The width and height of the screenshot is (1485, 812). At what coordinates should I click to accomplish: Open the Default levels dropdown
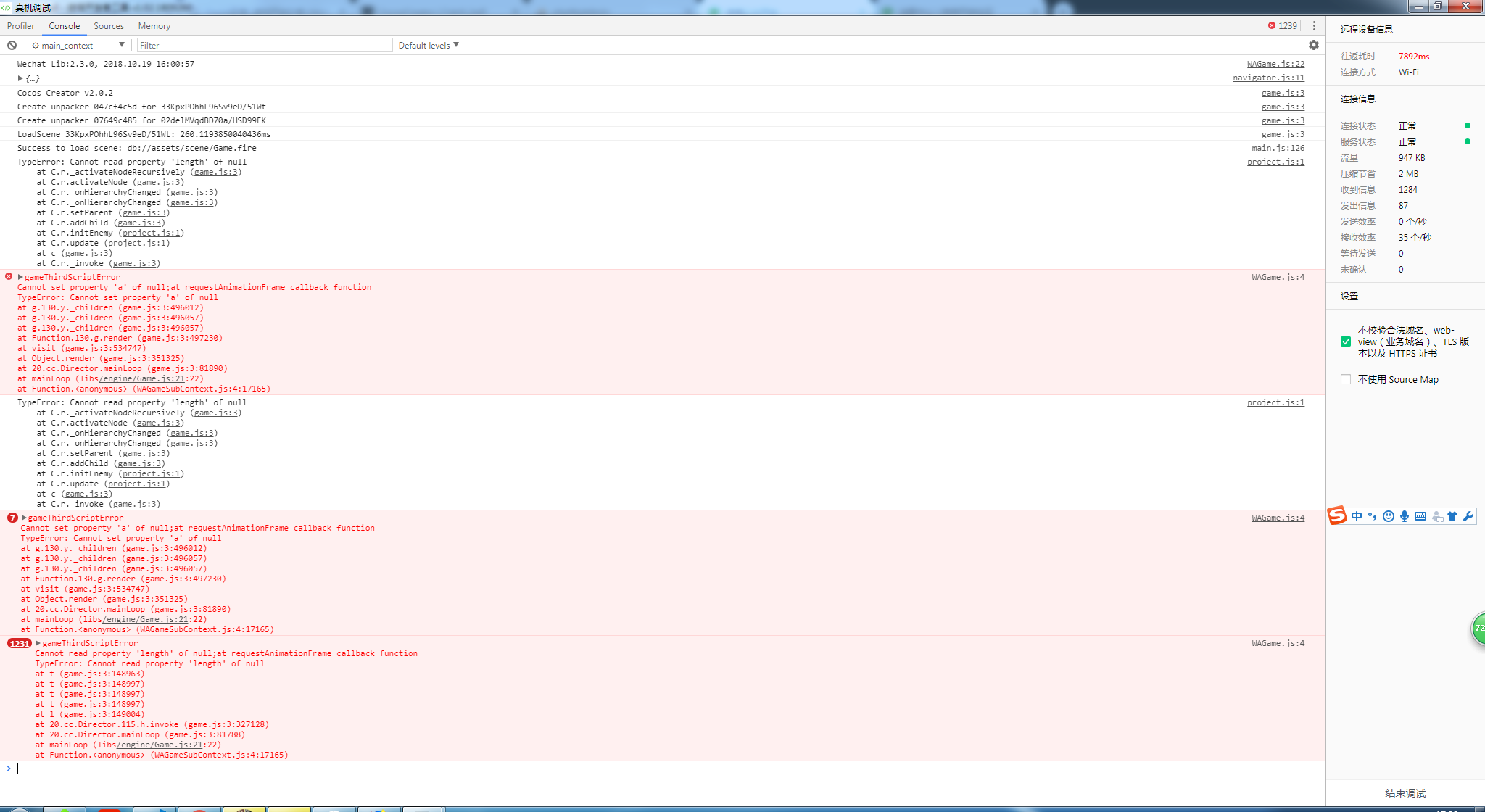(x=429, y=45)
